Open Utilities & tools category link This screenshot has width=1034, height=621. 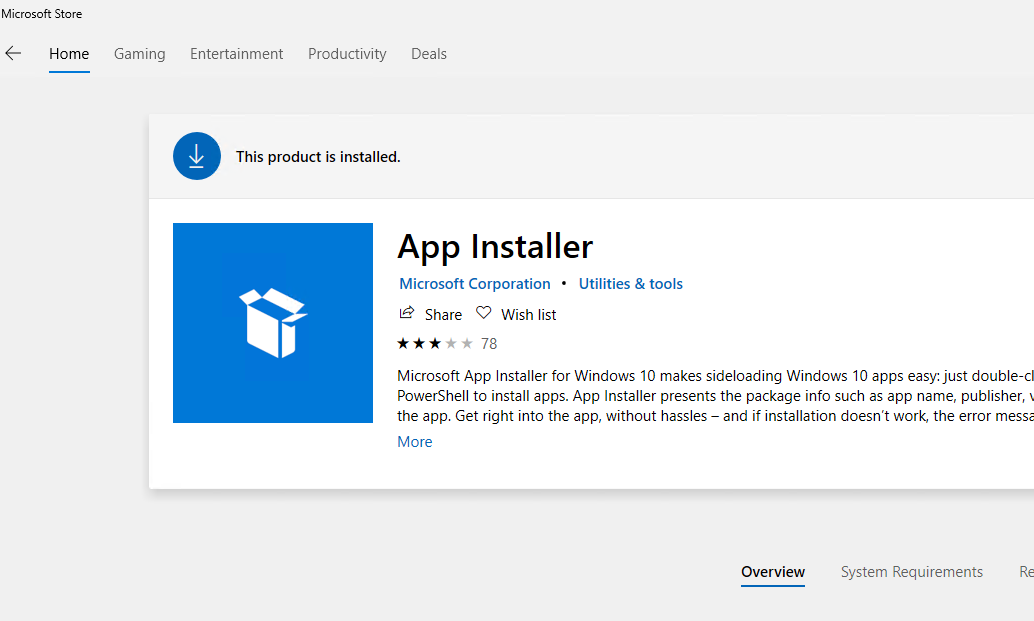(x=630, y=284)
